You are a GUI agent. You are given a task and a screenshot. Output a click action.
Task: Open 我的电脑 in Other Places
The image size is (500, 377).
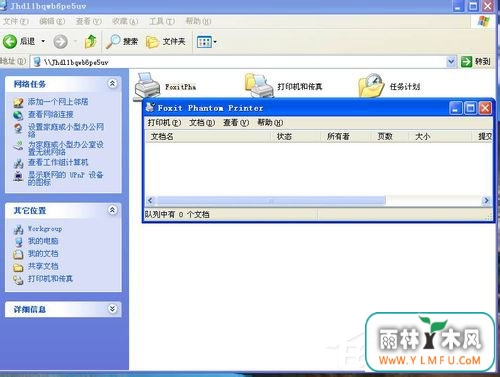click(x=43, y=241)
